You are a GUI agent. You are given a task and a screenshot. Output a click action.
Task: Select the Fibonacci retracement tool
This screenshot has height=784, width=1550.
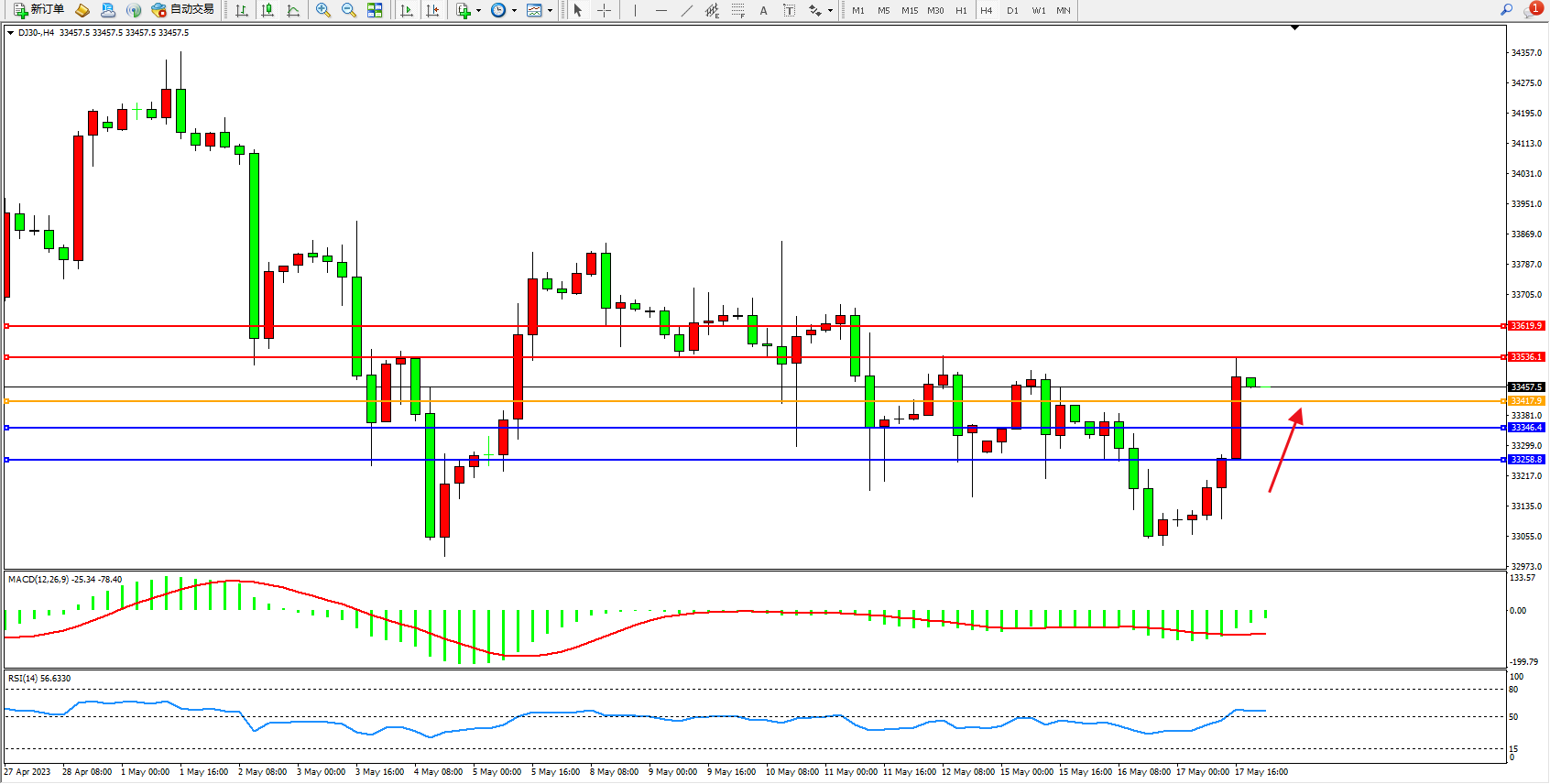[738, 10]
